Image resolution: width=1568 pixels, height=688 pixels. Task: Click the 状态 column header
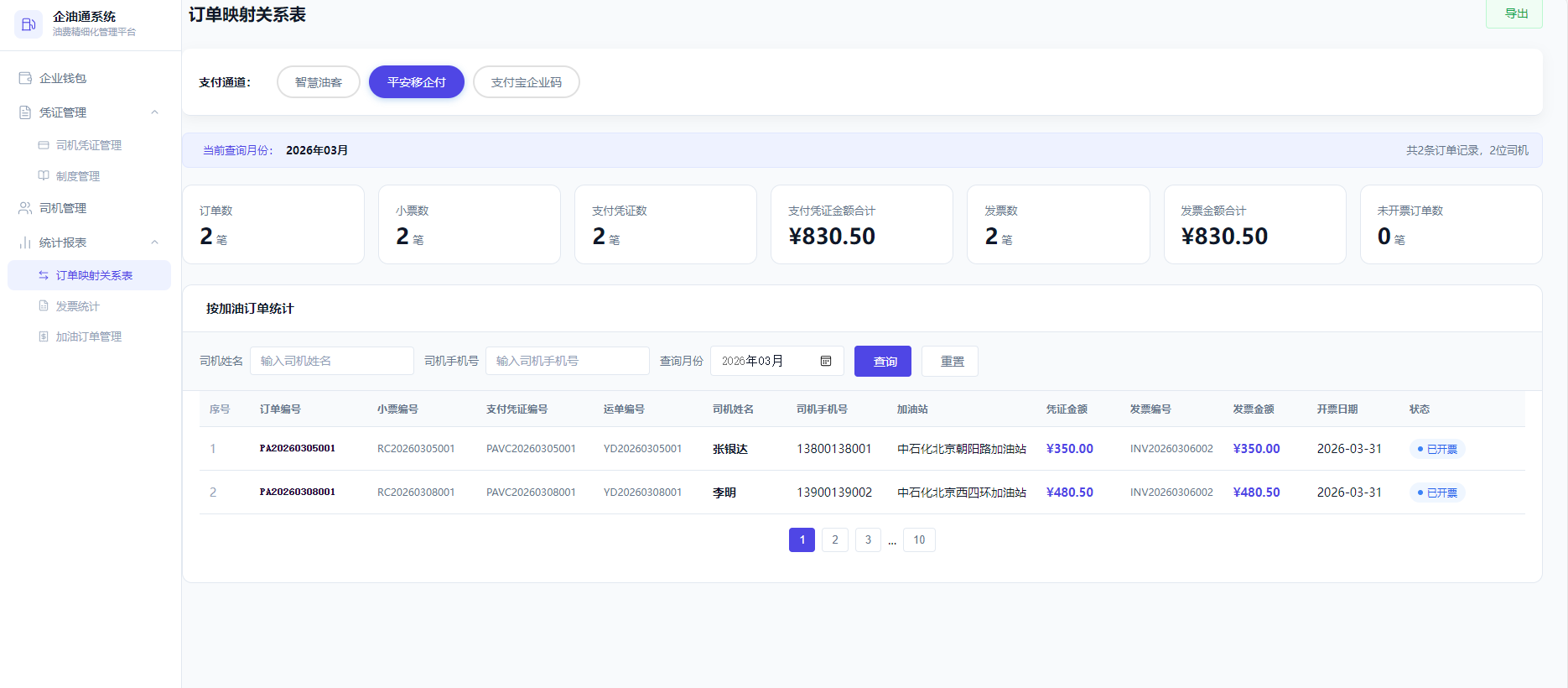point(1420,409)
